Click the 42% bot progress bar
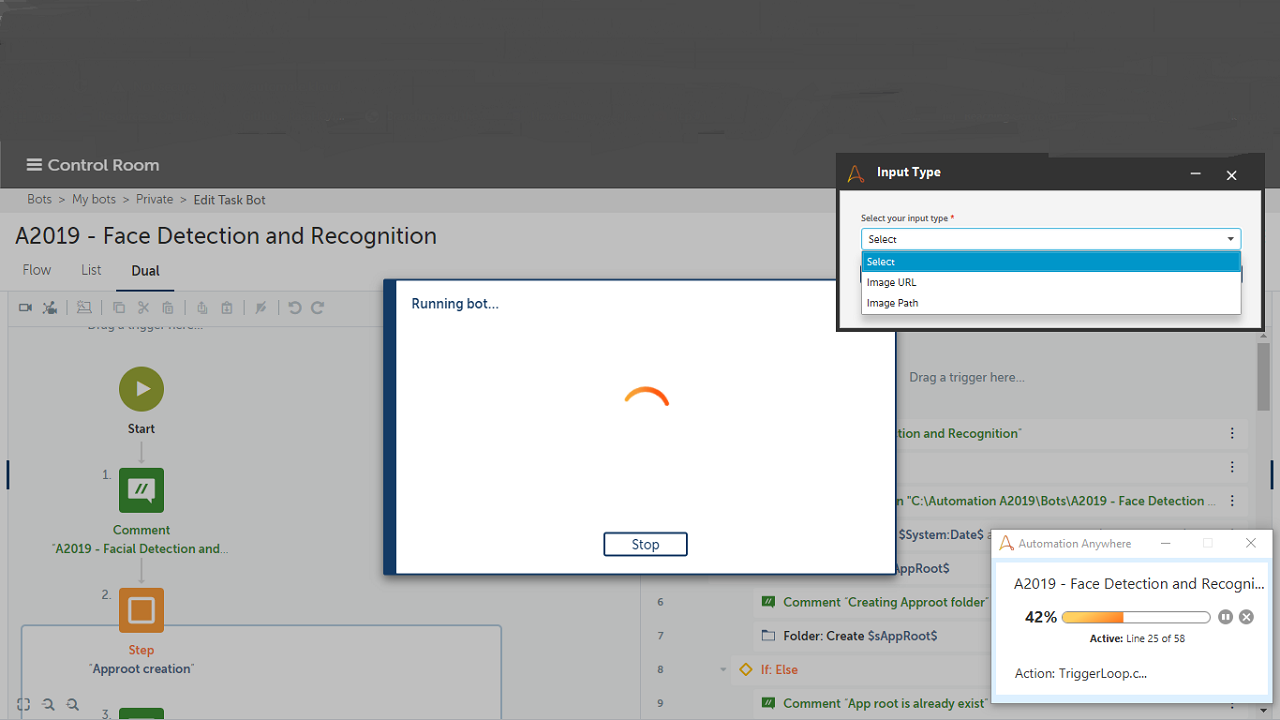The height and width of the screenshot is (720, 1280). point(1136,617)
